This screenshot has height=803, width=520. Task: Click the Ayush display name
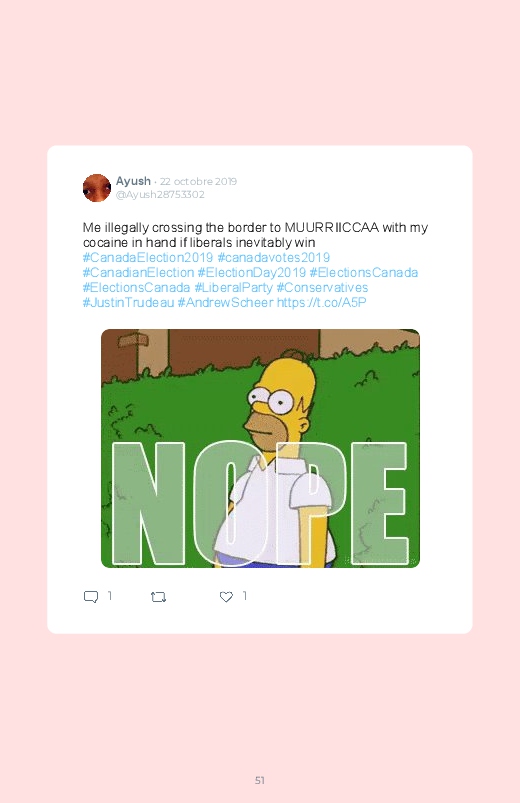click(133, 181)
